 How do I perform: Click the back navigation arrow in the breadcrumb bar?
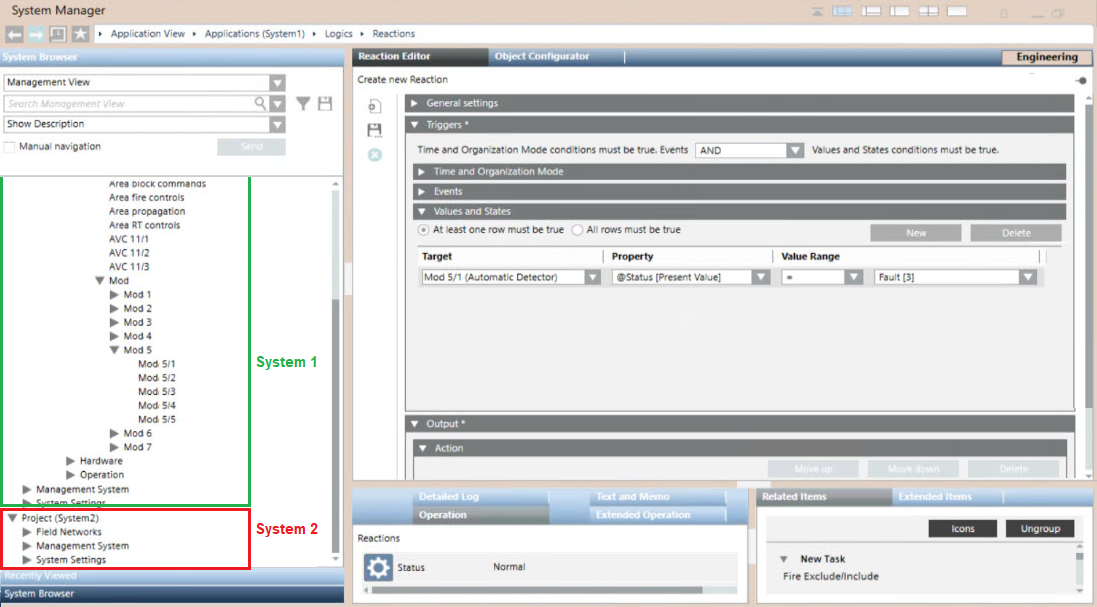pyautogui.click(x=14, y=32)
